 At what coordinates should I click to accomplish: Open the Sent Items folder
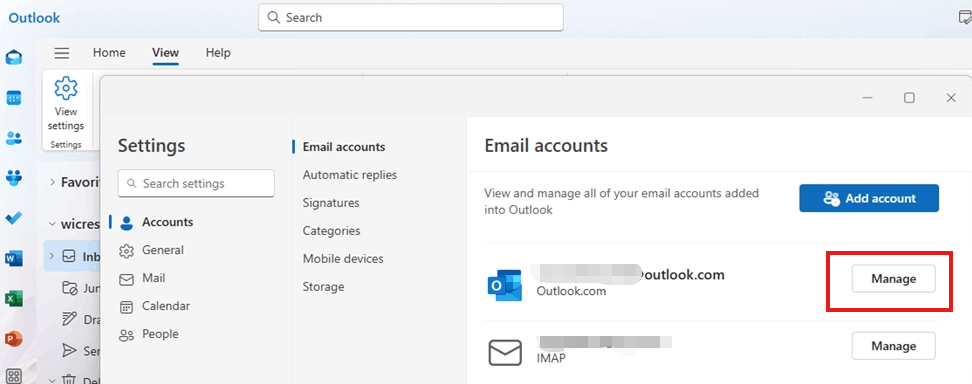tap(82, 351)
